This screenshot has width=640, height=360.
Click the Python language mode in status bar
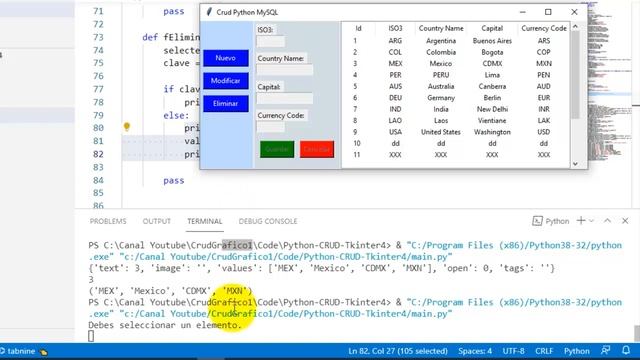tap(576, 351)
